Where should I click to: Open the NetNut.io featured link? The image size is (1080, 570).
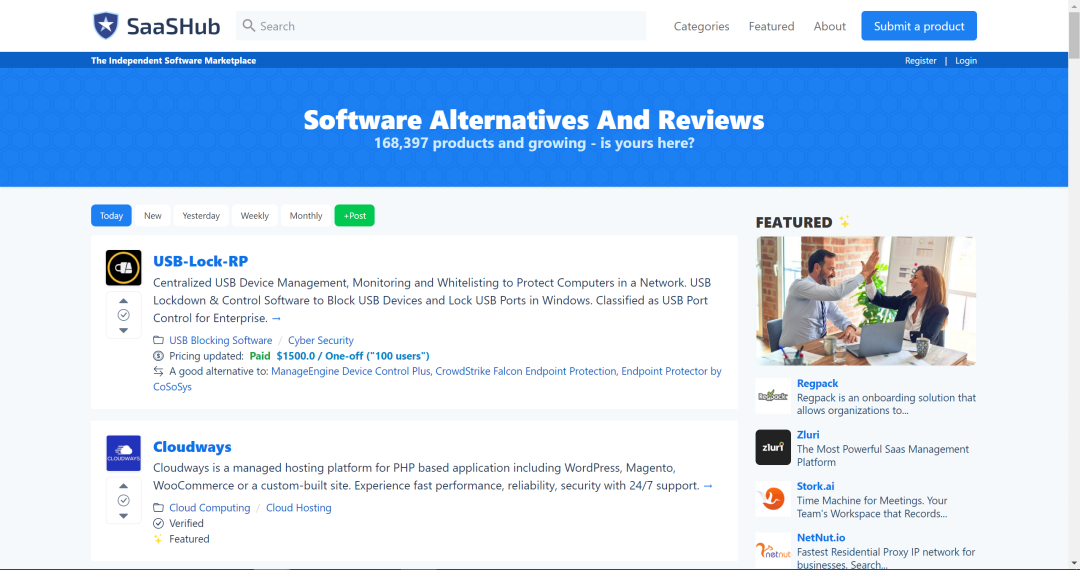[821, 538]
